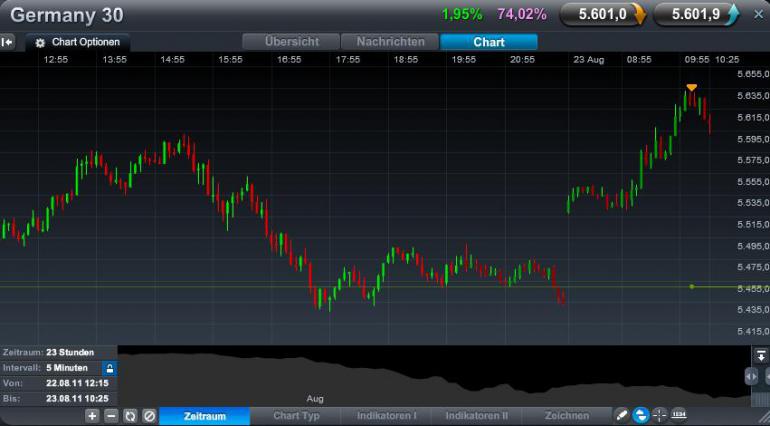The image size is (770, 426).
Task: Collapse the side panel arrow icon
Action: coord(7,42)
